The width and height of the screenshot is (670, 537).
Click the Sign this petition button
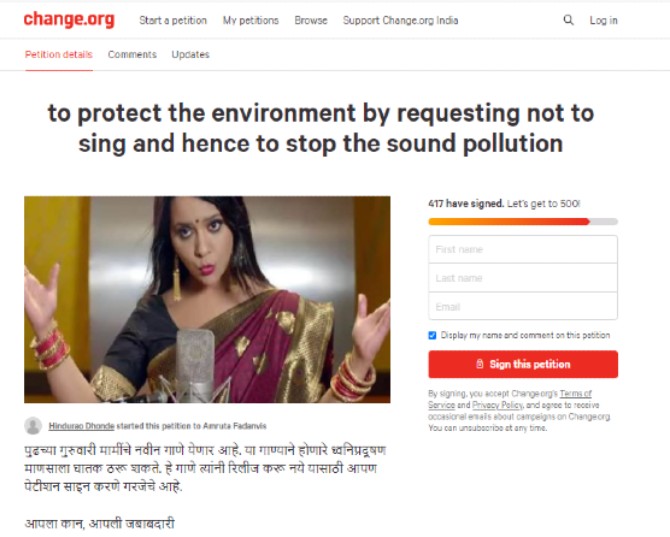pos(523,364)
